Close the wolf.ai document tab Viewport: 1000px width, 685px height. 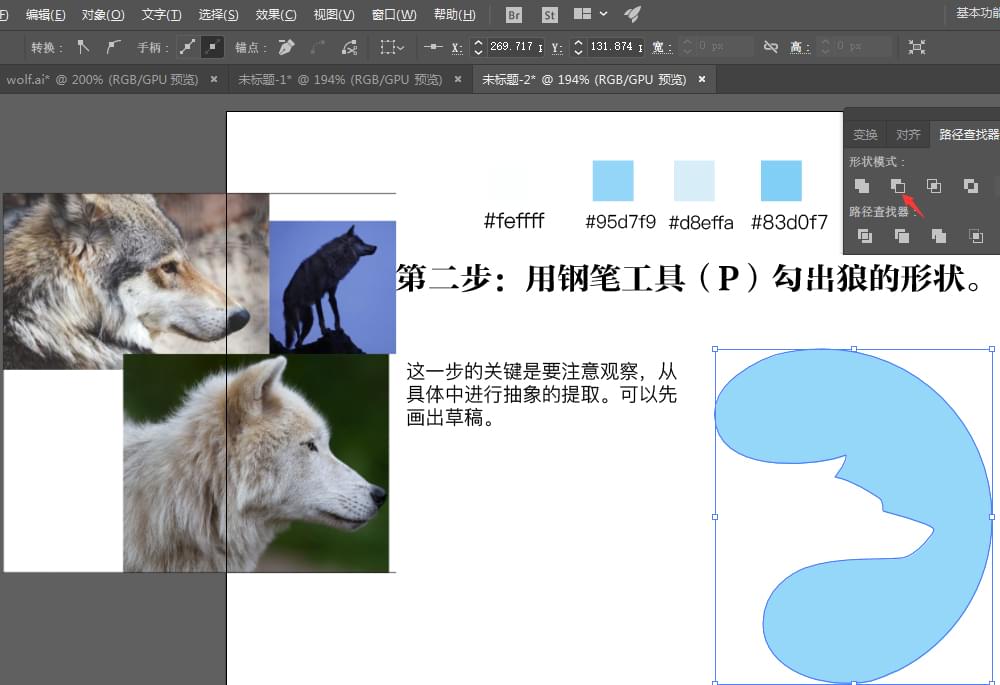coord(214,80)
